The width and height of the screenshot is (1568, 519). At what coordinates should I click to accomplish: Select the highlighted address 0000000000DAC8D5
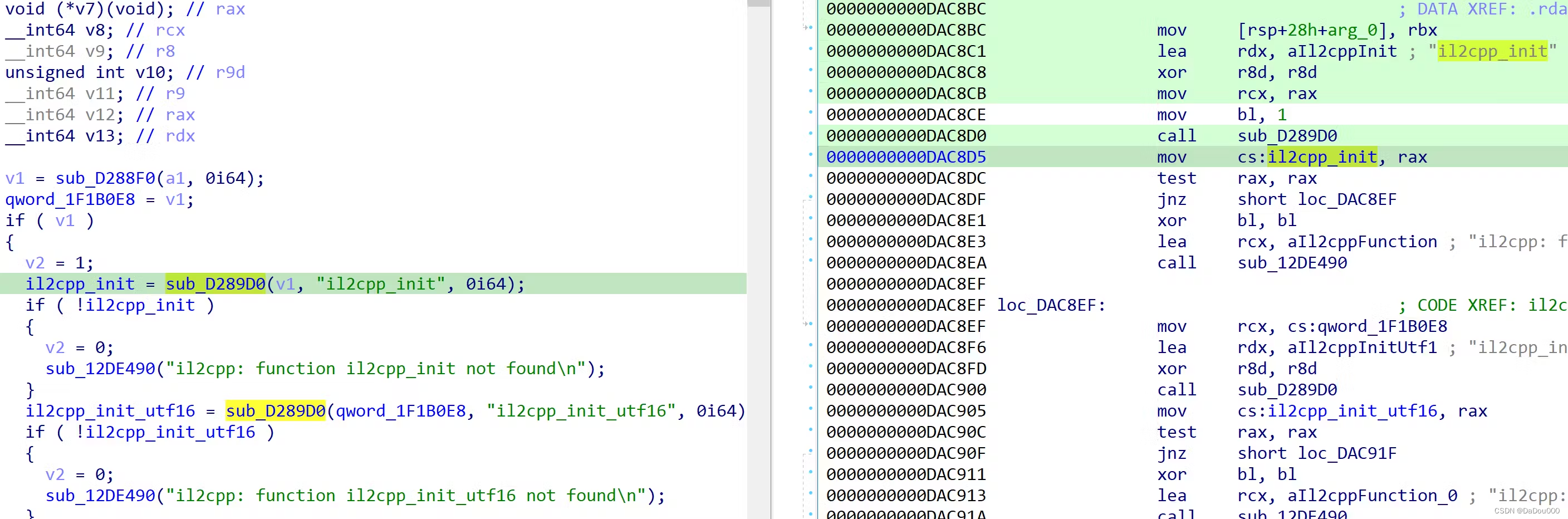(906, 156)
